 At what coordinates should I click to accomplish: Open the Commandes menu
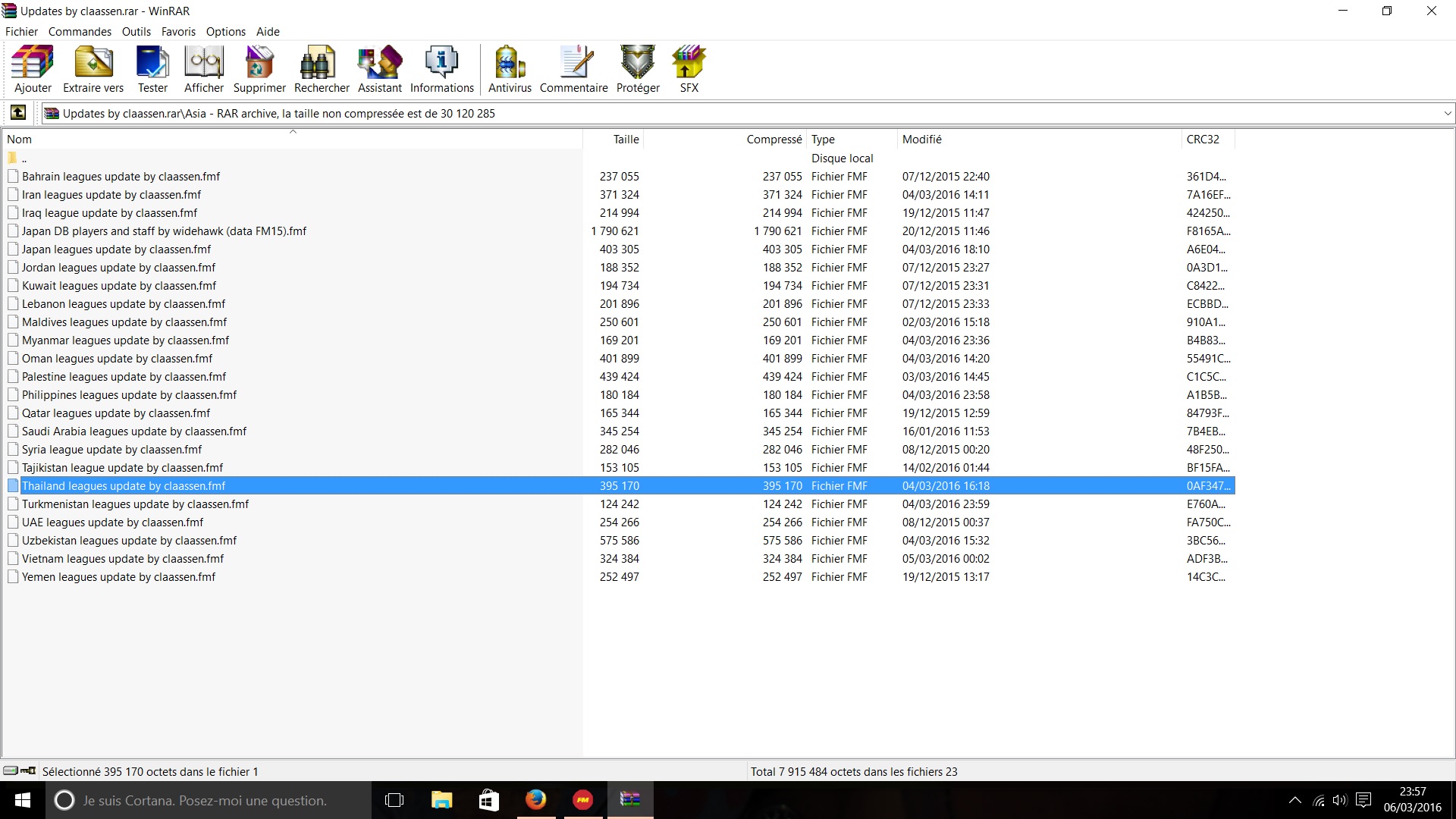[80, 31]
